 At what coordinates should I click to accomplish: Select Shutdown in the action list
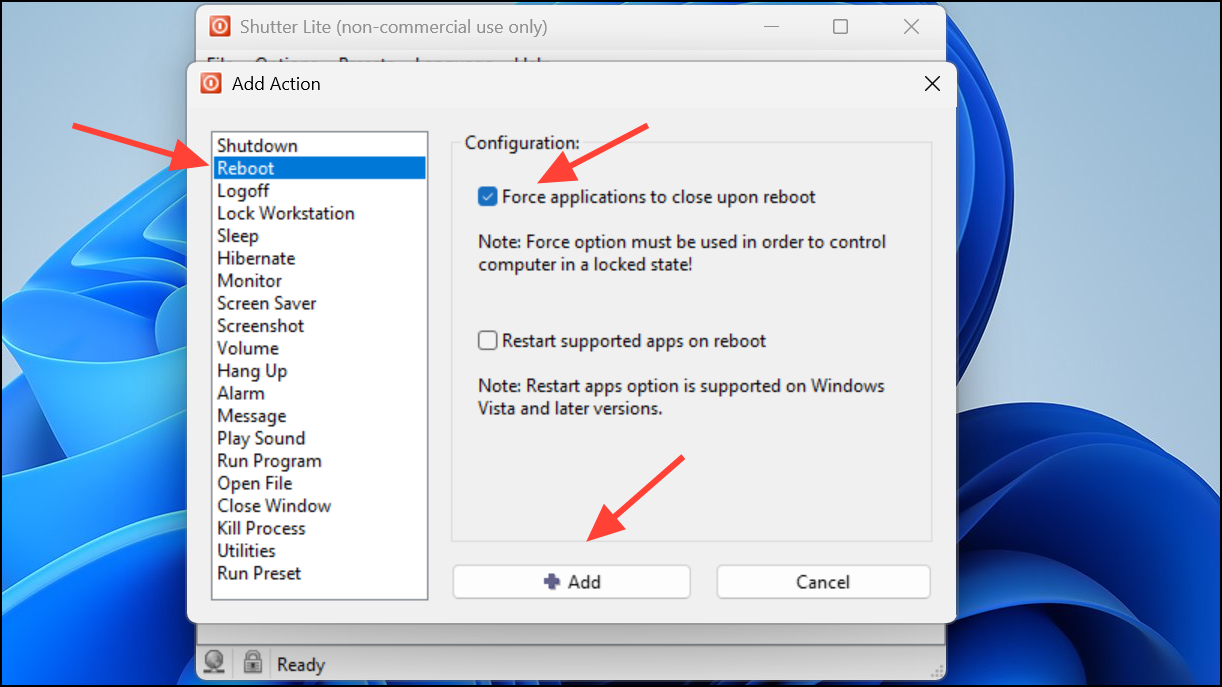(x=320, y=146)
